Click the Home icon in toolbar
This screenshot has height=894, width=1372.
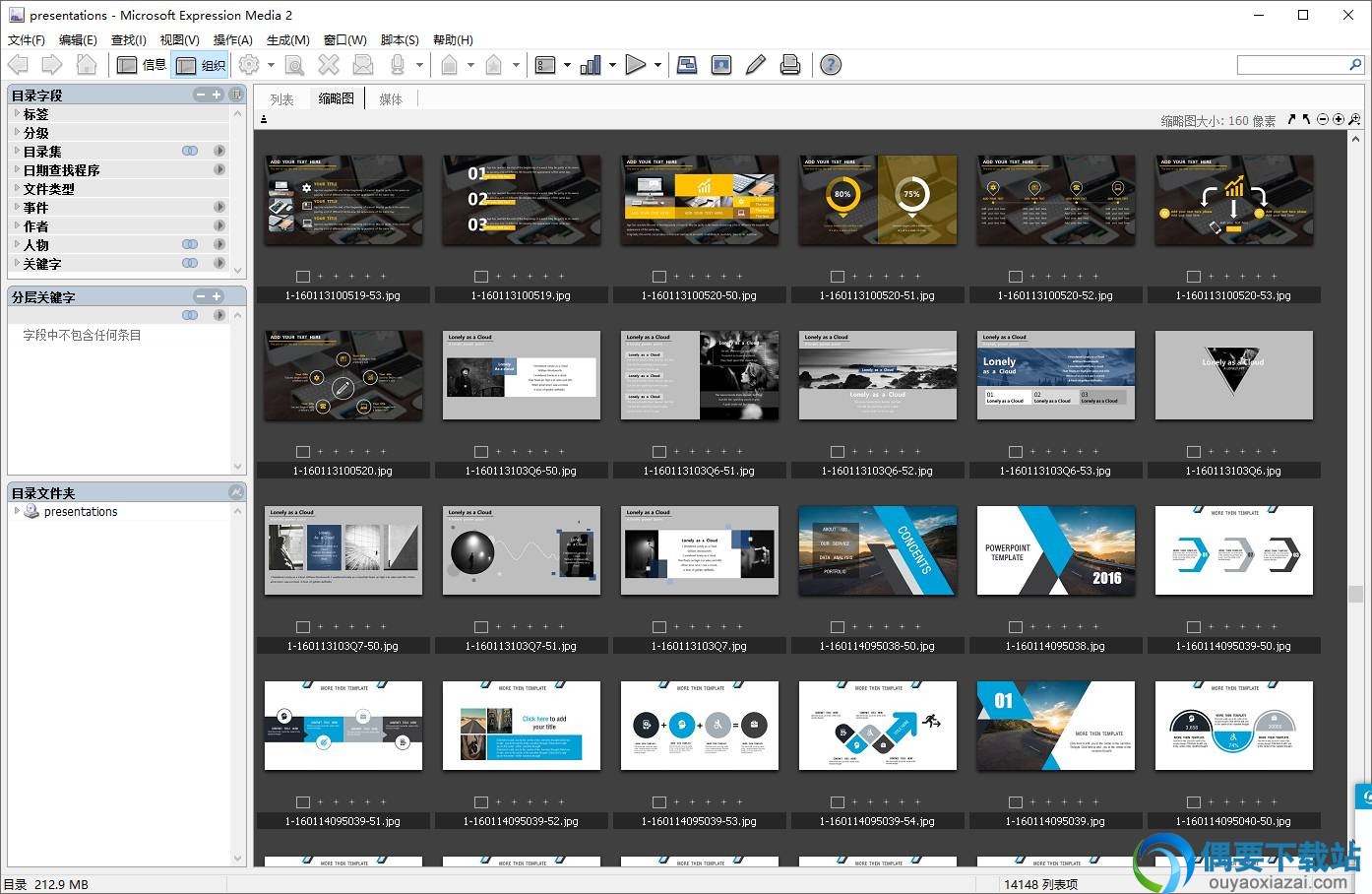[x=87, y=65]
